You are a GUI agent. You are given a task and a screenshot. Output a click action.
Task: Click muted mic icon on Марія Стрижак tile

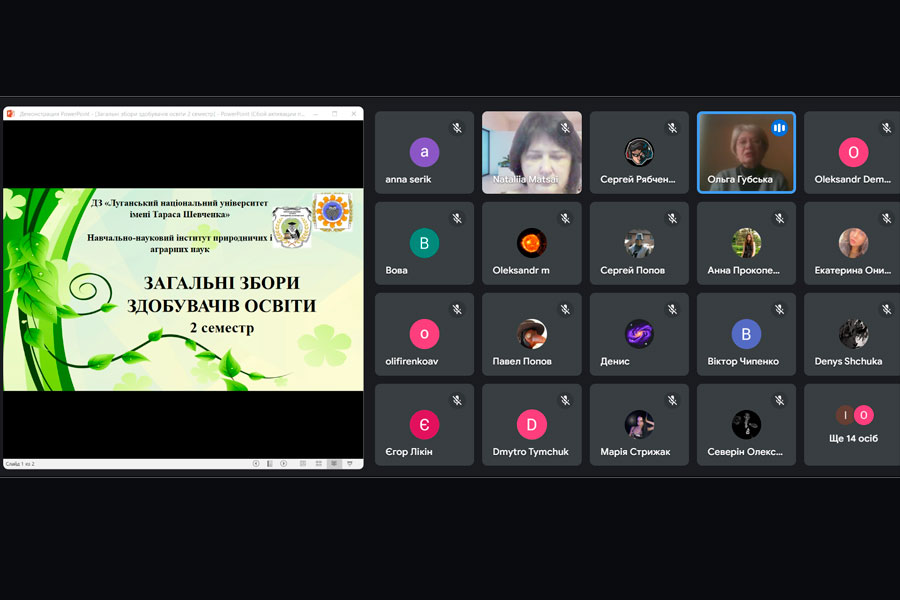[672, 400]
